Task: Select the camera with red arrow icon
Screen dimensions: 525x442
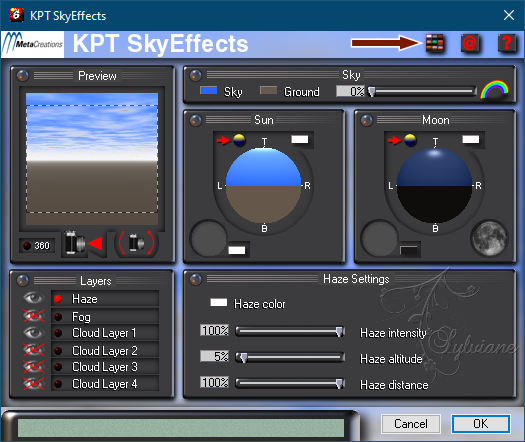Action: (x=84, y=243)
